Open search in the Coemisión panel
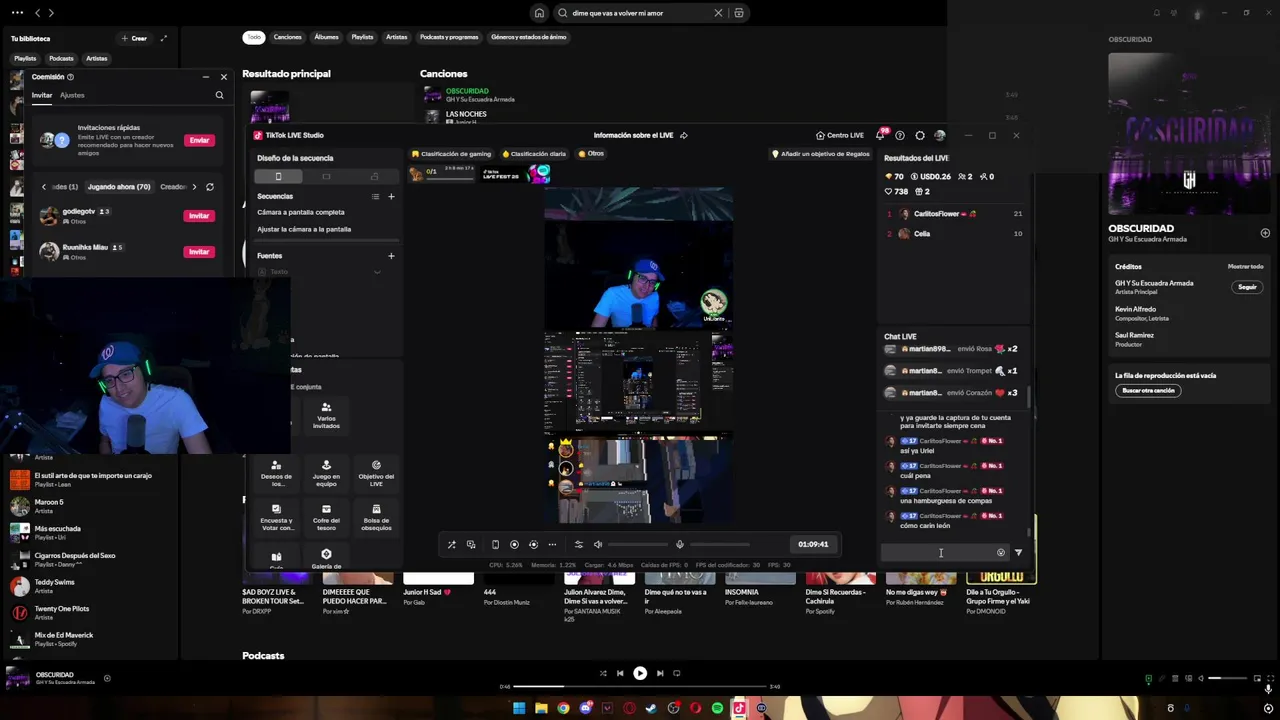Viewport: 1280px width, 720px height. click(219, 95)
